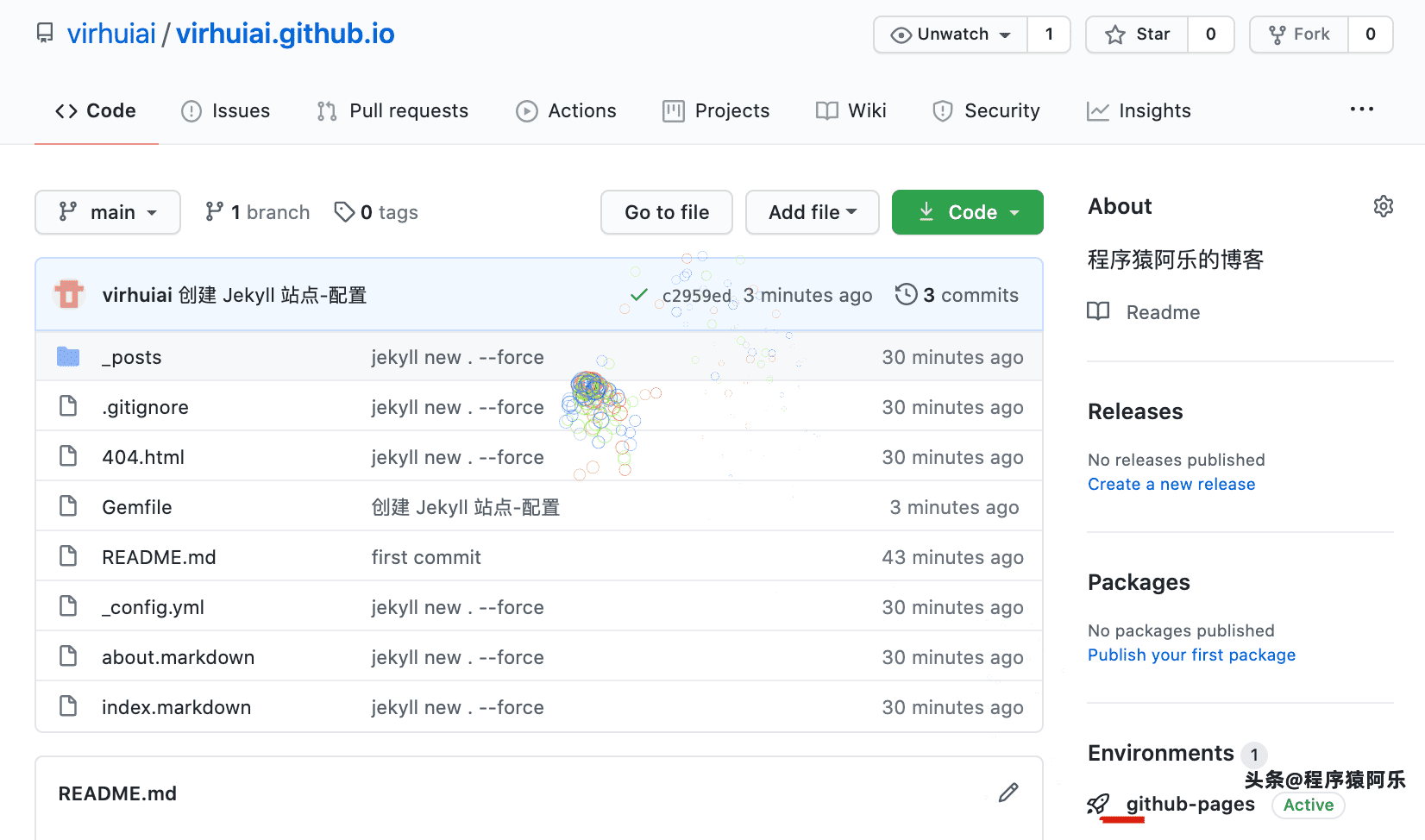1425x840 pixels.
Task: Expand the Add file dropdown
Action: [x=813, y=212]
